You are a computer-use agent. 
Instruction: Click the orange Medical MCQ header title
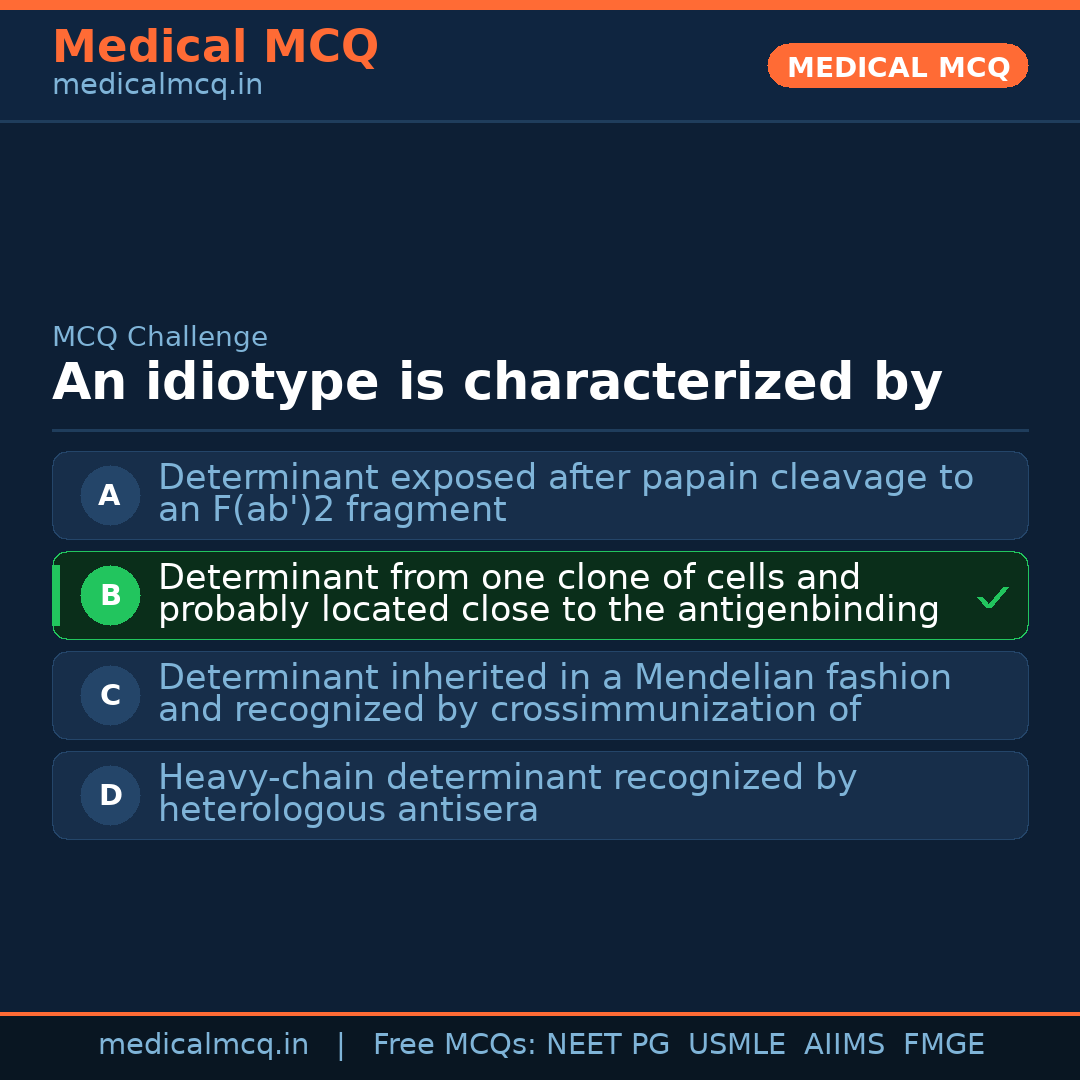[x=215, y=47]
